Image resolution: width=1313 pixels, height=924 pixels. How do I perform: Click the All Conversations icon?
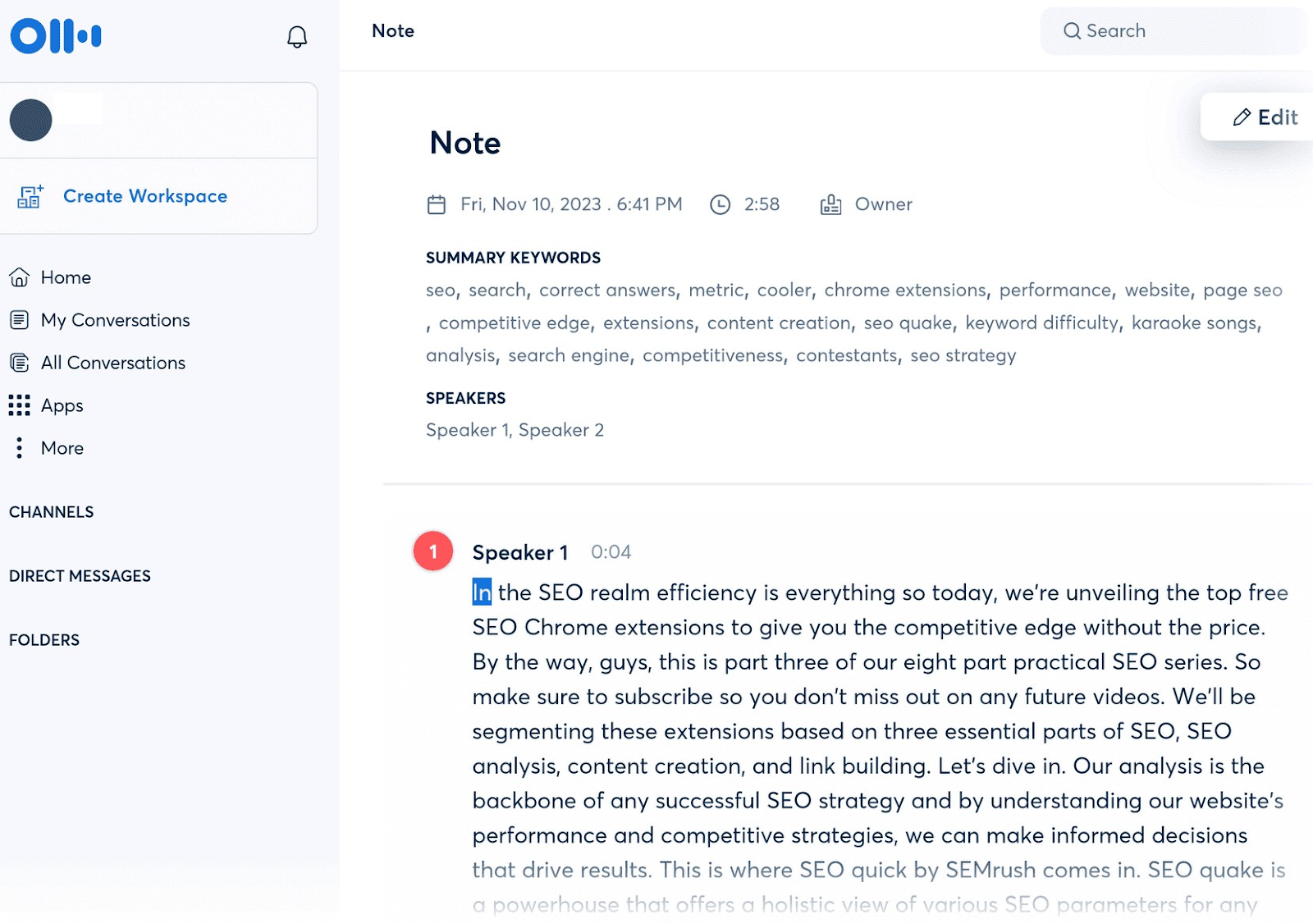20,363
